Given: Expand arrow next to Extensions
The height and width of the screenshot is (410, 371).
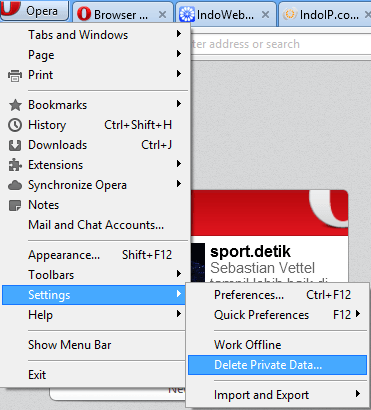Looking at the screenshot, I should coord(179,164).
